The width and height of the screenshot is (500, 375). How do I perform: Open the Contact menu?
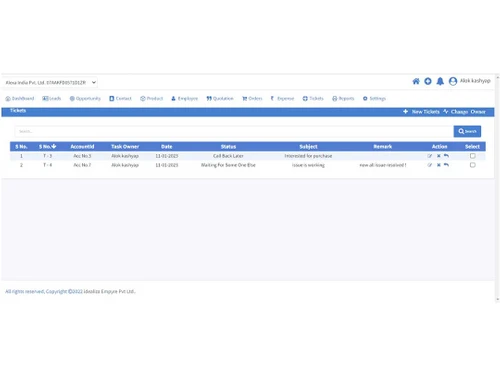coord(120,98)
